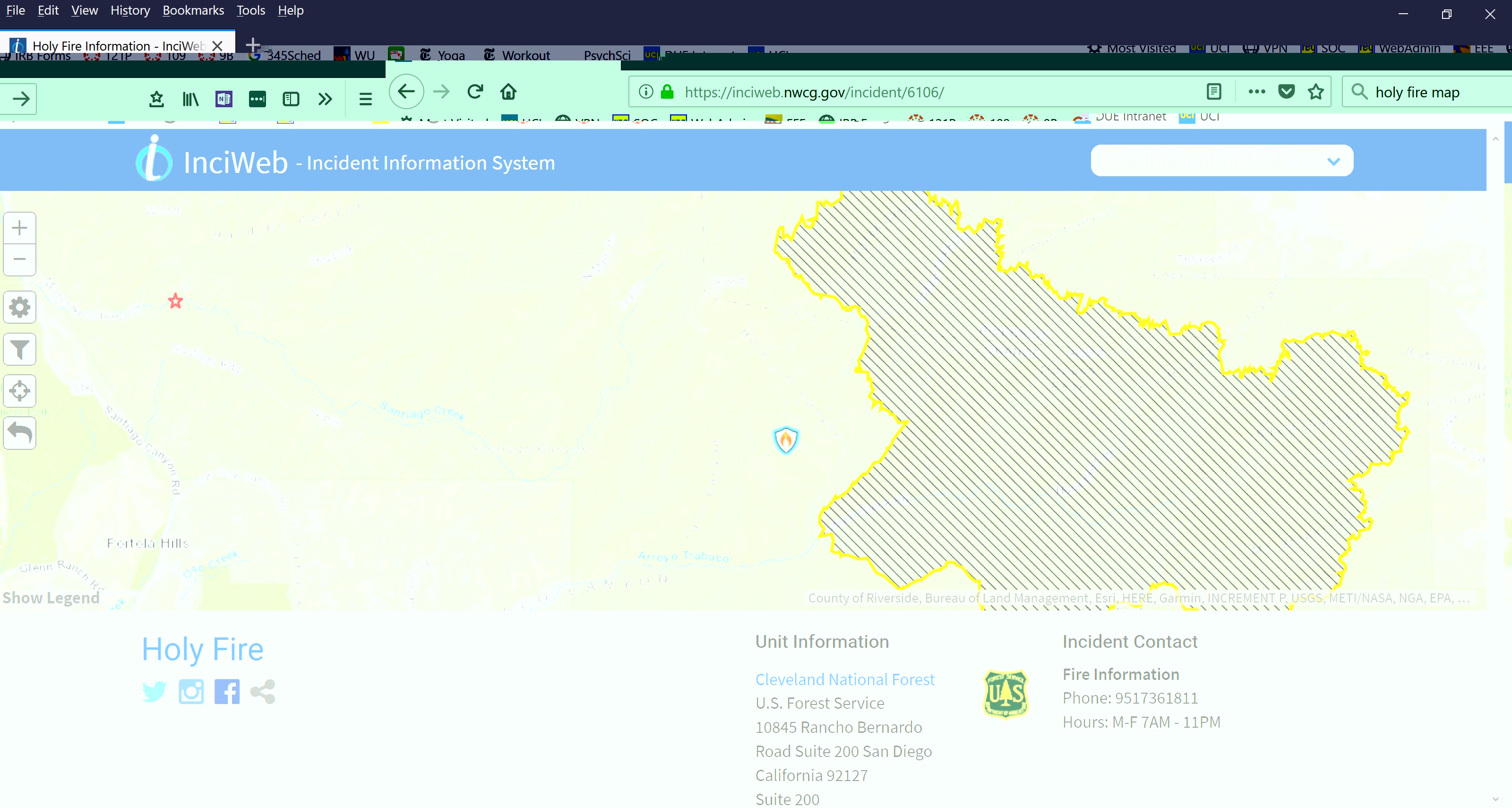1512x808 pixels.
Task: Bookmark this page with star icon
Action: click(x=1316, y=92)
